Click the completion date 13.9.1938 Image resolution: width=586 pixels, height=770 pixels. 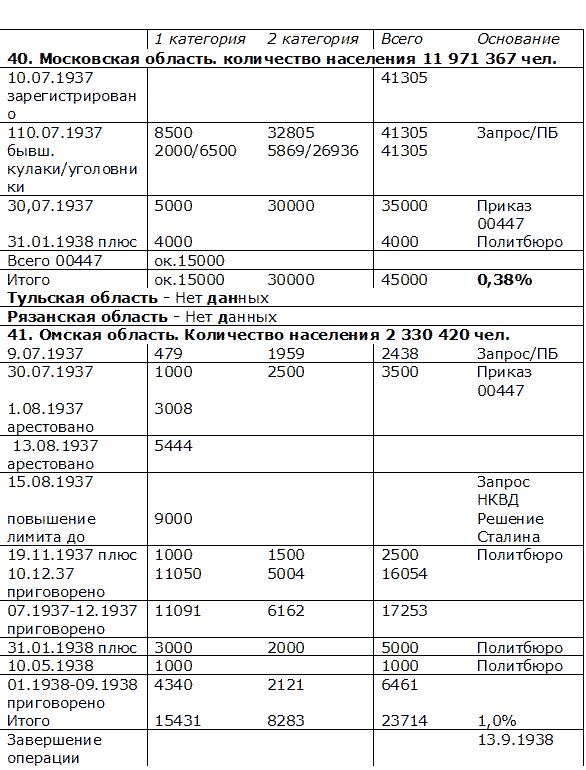(x=515, y=740)
